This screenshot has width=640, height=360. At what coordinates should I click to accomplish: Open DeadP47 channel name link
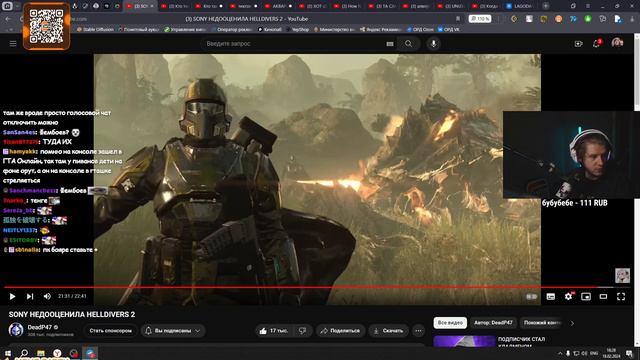tap(40, 327)
